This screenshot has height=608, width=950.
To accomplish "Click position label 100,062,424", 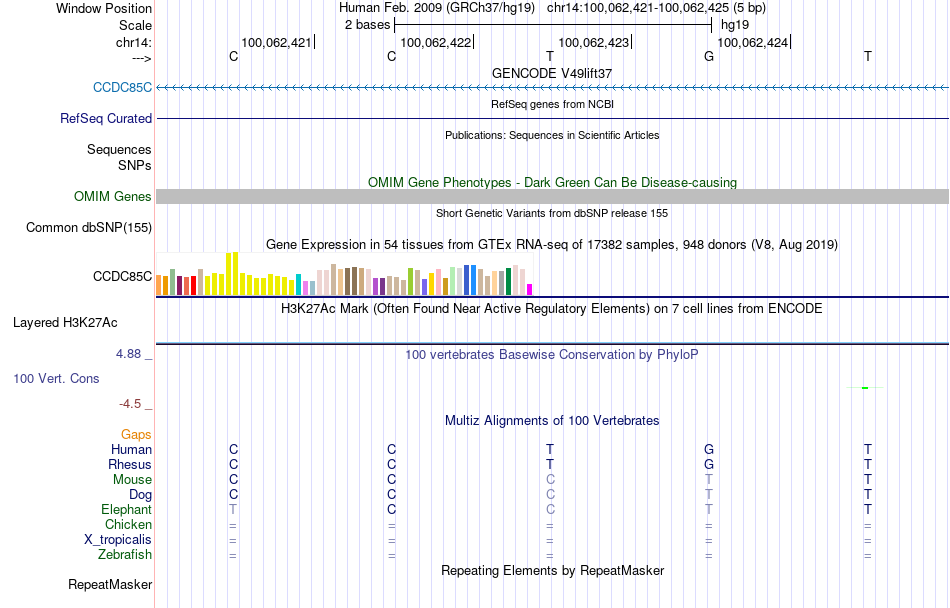I will coord(753,42).
